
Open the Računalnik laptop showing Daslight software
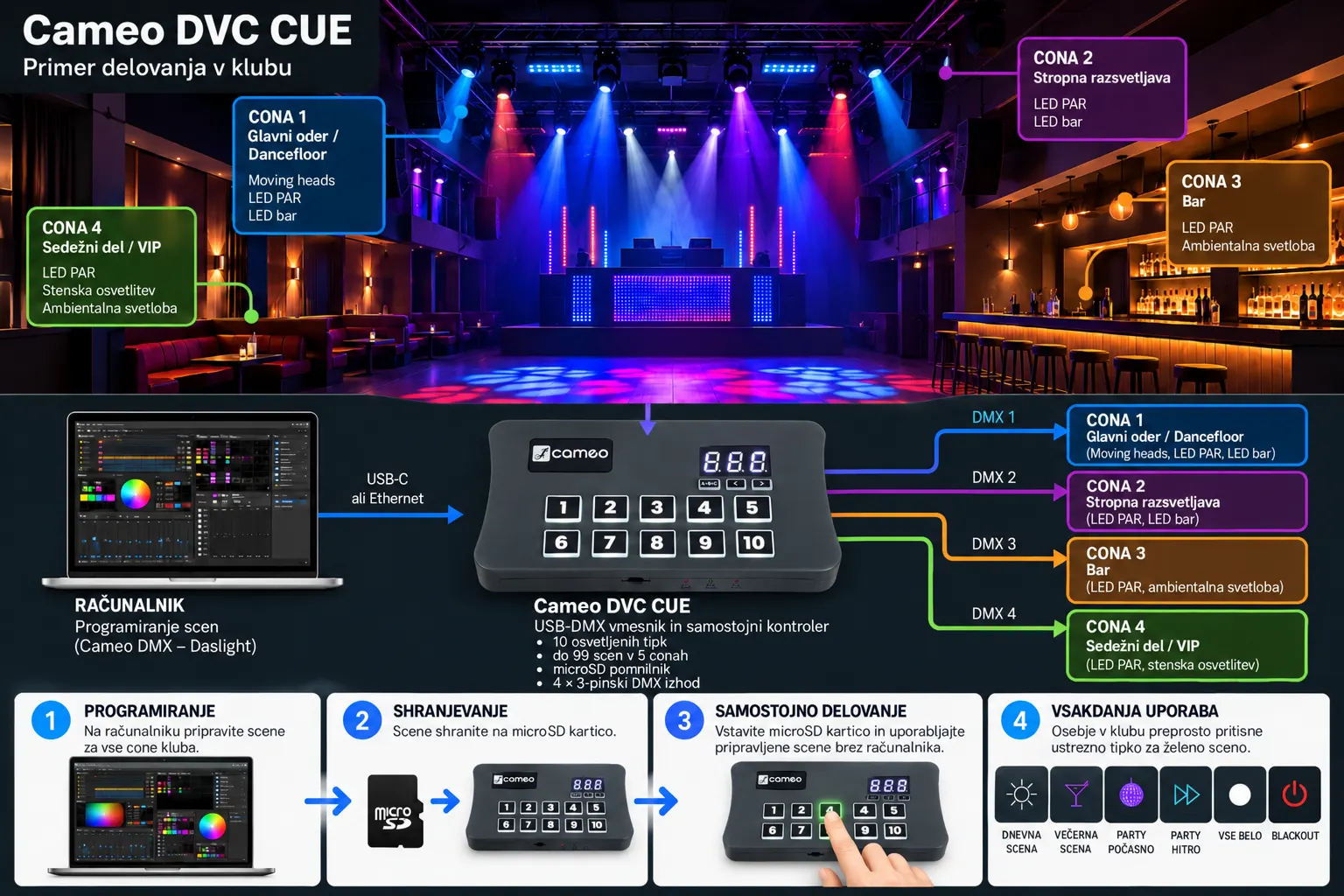pos(192,500)
